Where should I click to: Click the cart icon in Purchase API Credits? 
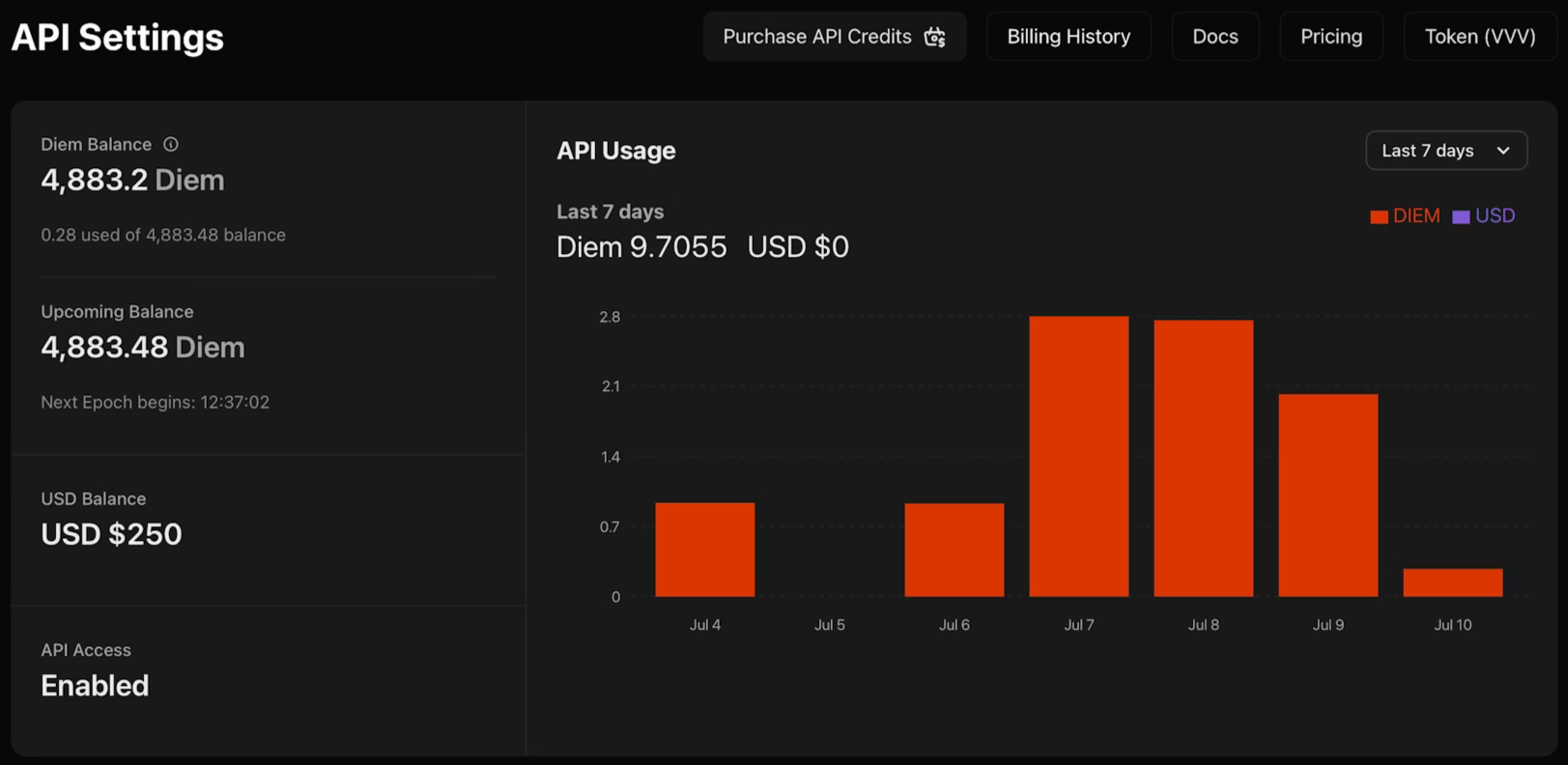coord(934,37)
